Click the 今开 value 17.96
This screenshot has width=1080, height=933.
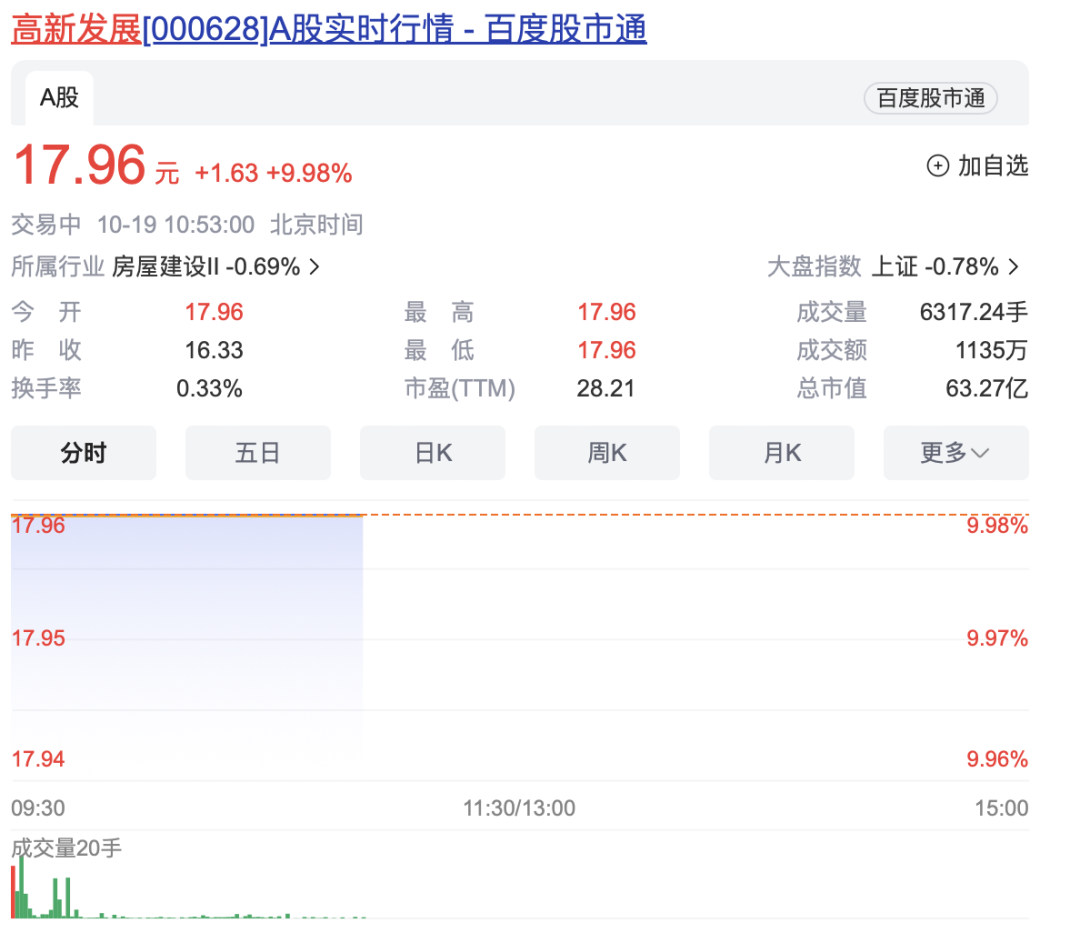click(214, 312)
